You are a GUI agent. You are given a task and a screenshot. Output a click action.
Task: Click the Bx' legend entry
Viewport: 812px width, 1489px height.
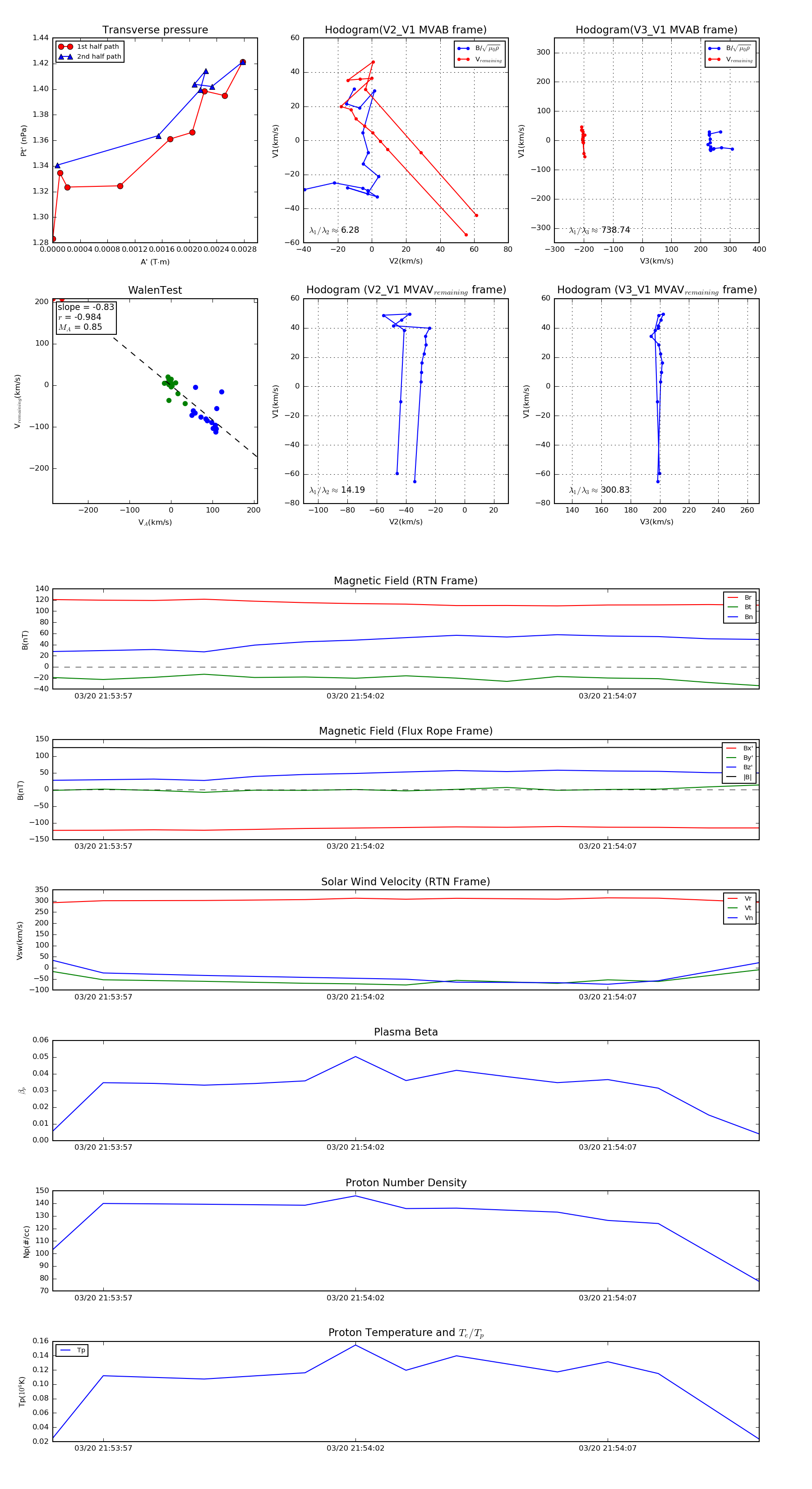(739, 748)
